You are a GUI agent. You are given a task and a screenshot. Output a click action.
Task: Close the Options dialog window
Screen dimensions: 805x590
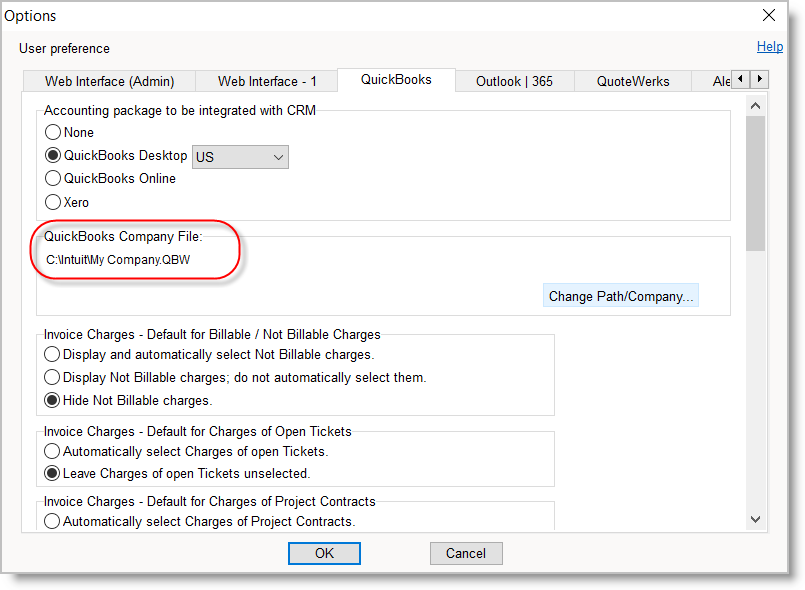click(769, 15)
